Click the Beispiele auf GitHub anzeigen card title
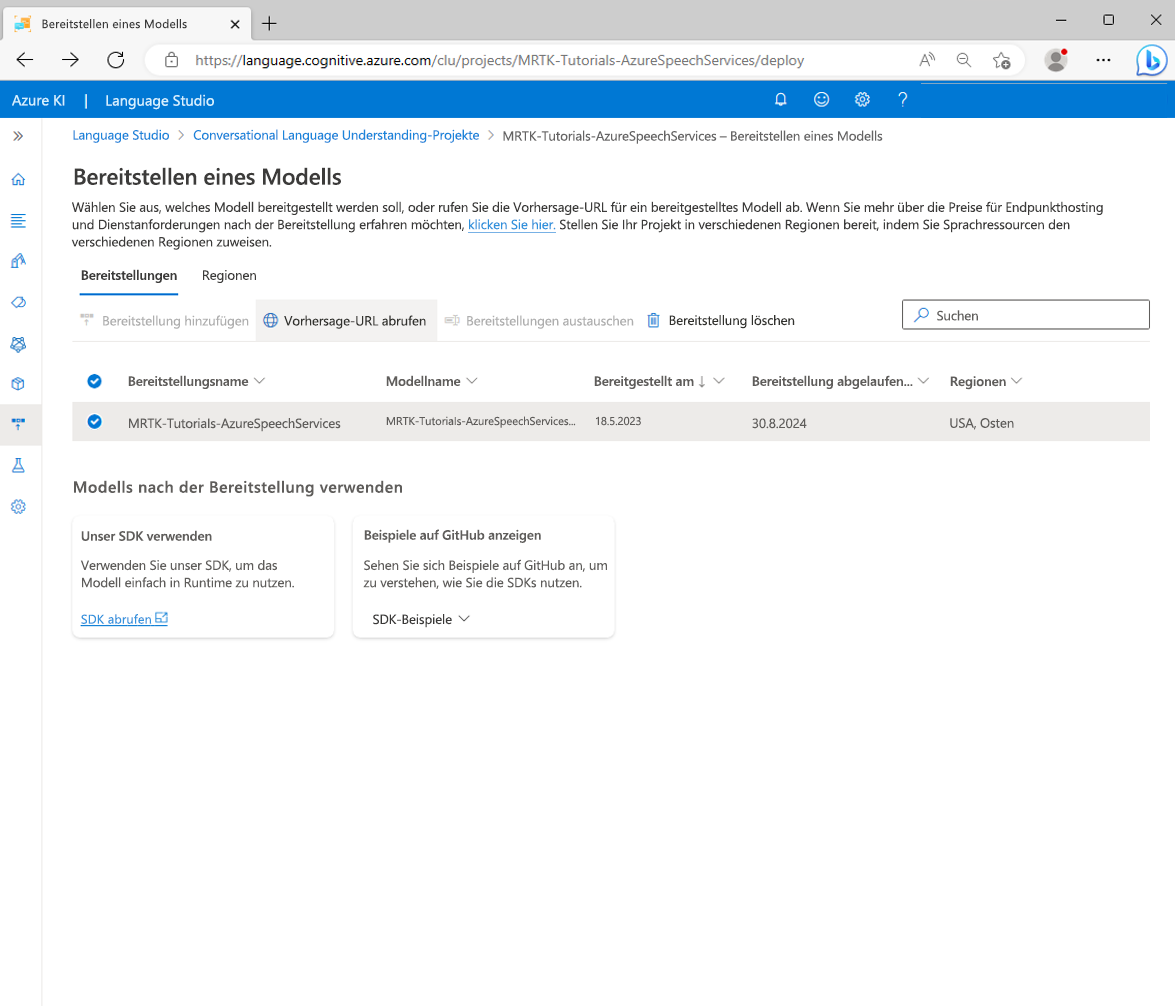Viewport: 1175px width, 1006px height. 452,535
